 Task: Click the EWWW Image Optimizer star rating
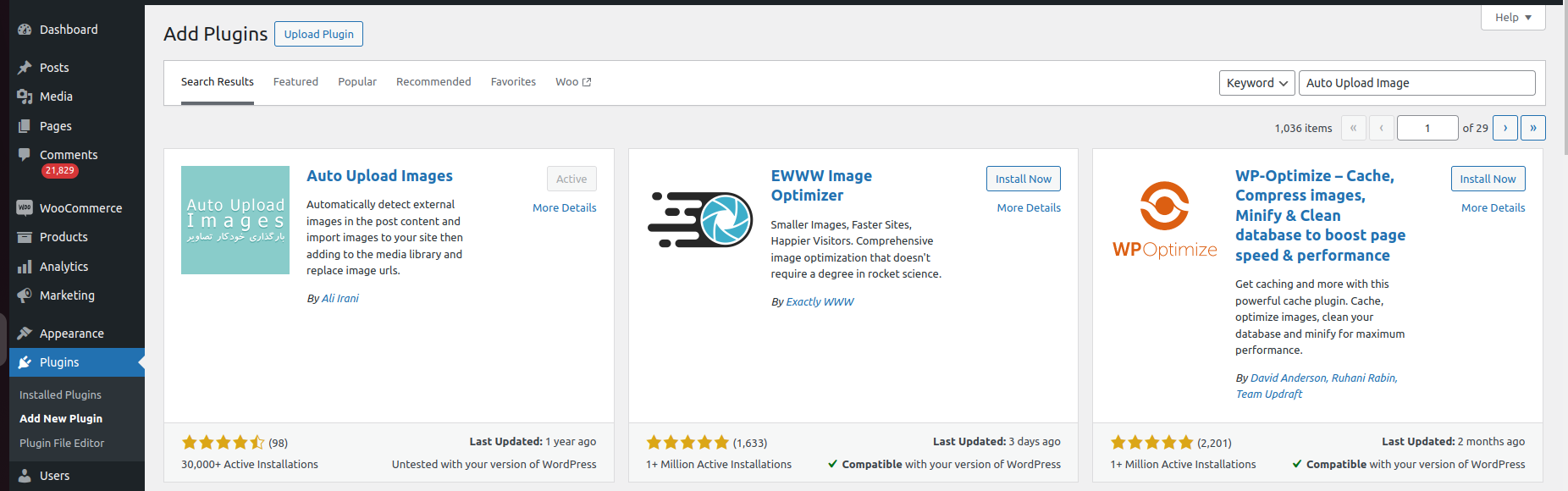coord(687,443)
